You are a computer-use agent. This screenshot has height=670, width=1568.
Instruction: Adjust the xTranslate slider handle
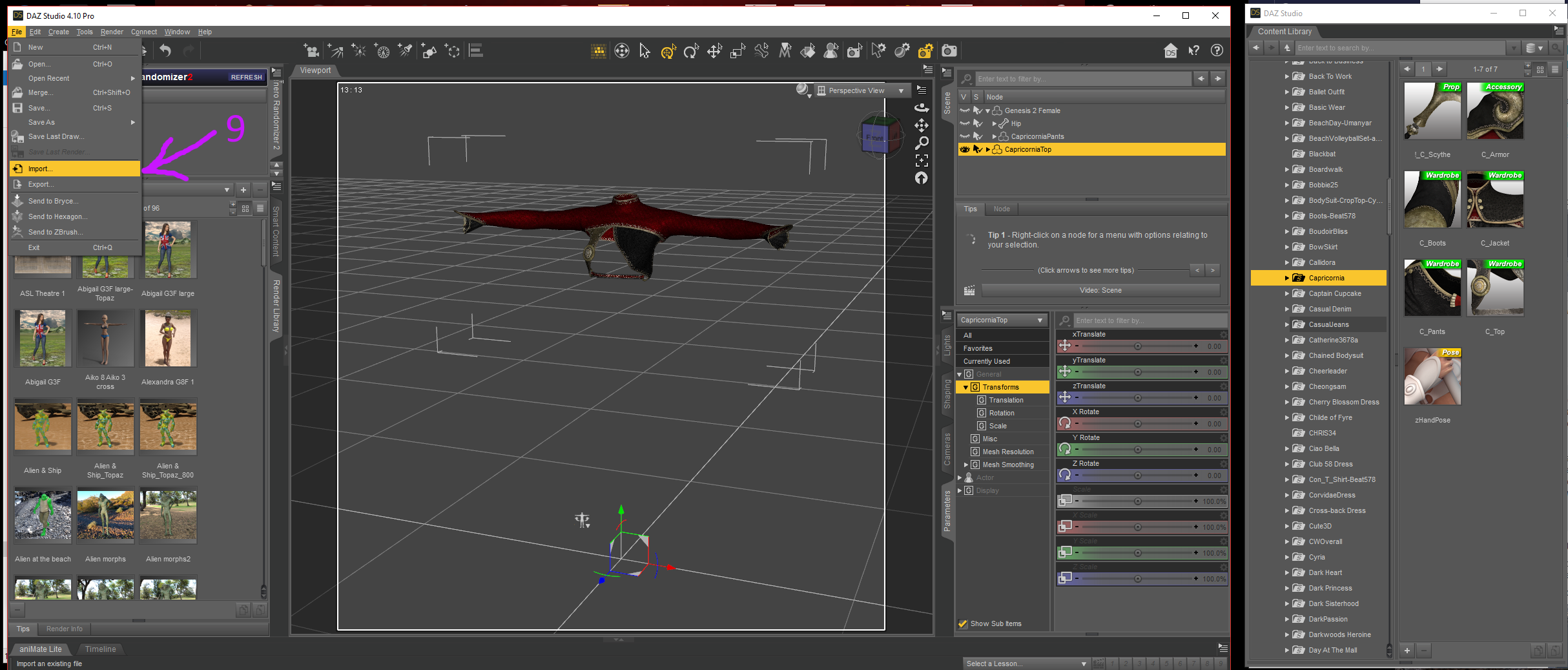(x=1137, y=346)
